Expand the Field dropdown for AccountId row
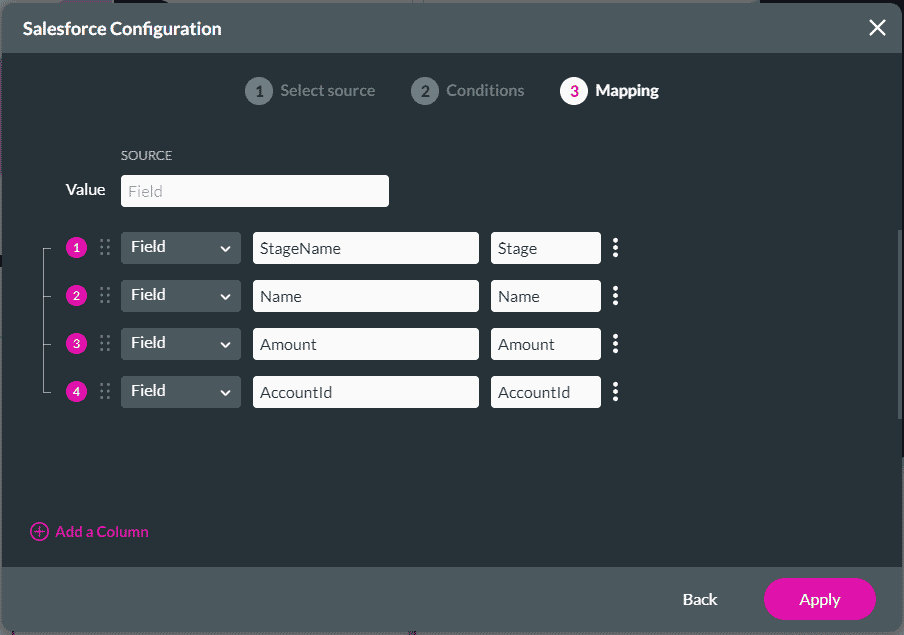 point(181,392)
